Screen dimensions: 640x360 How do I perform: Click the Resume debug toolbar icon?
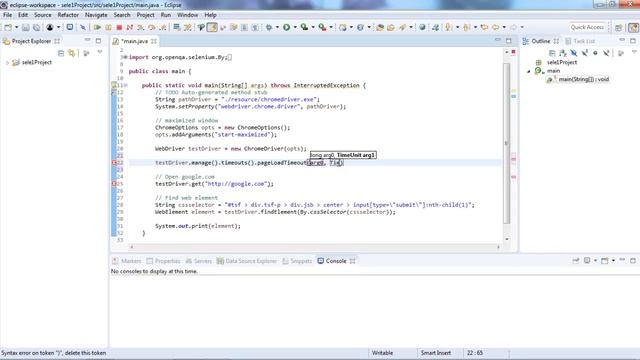pyautogui.click(x=97, y=27)
